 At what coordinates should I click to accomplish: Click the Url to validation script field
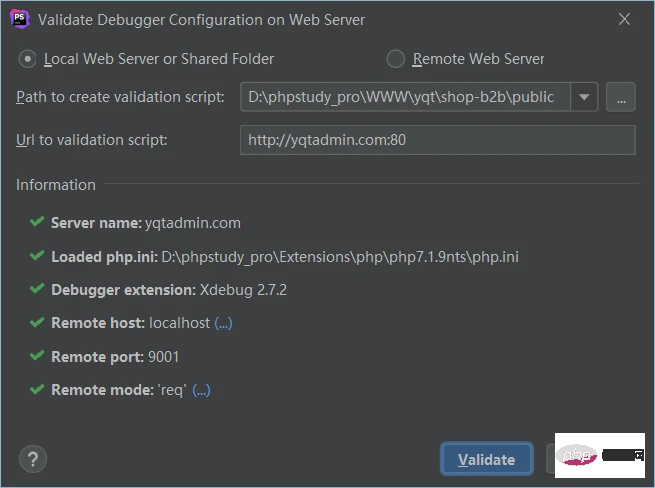tap(437, 140)
